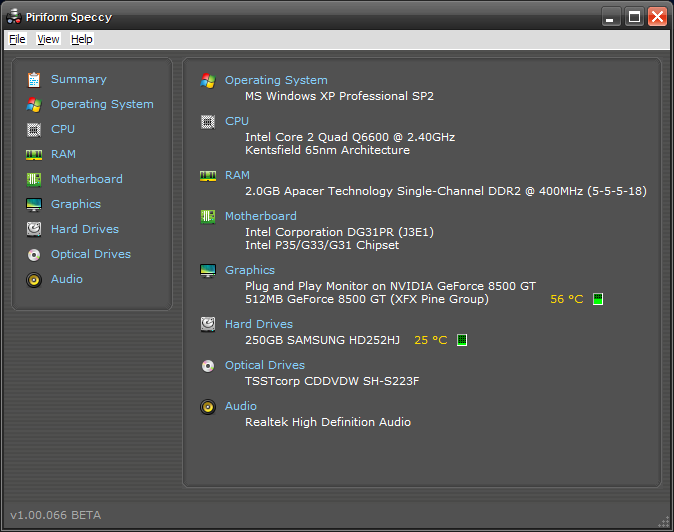Click the RAM memory stick icon in sidebar

(x=34, y=154)
